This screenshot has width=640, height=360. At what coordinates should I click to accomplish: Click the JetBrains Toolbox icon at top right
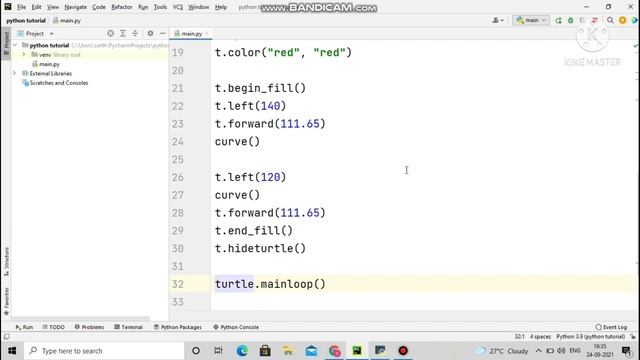pyautogui.click(x=635, y=20)
